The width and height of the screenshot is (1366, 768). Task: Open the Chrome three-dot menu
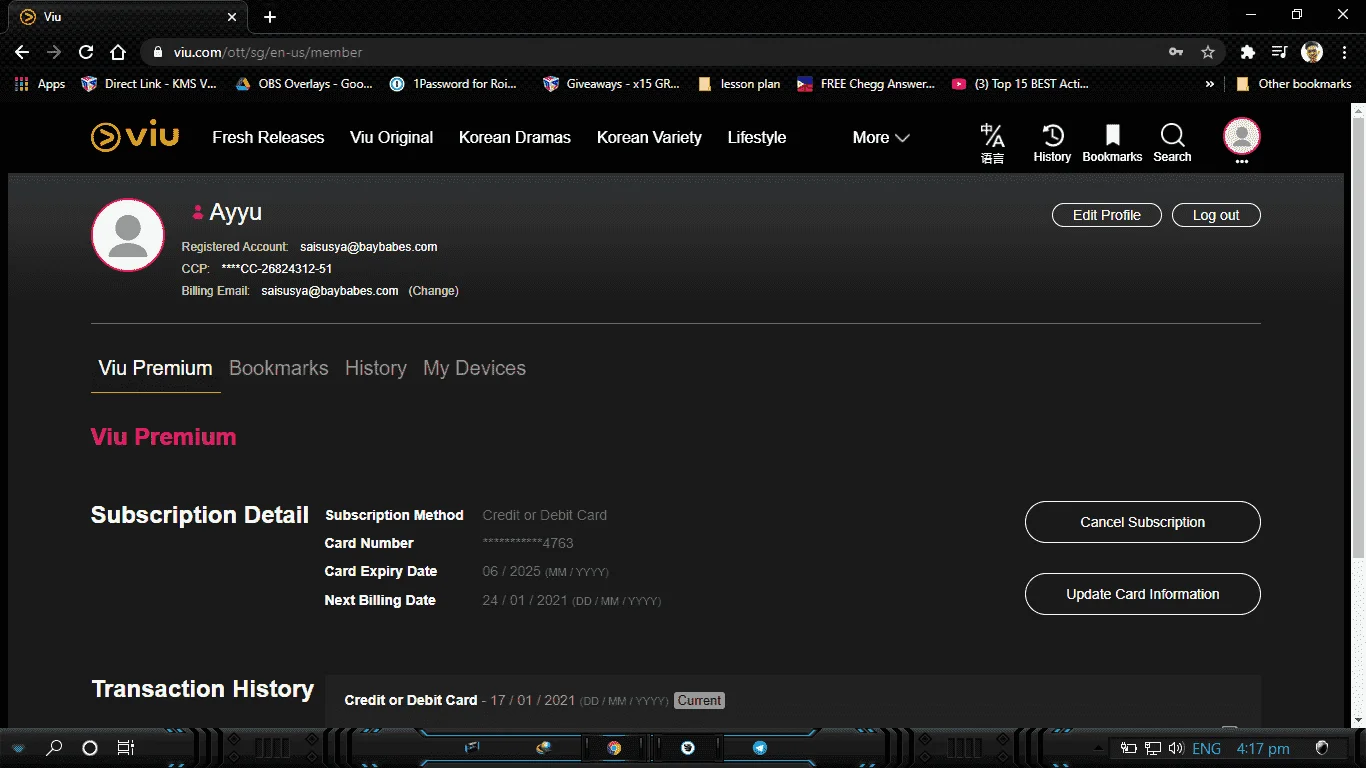tap(1343, 52)
